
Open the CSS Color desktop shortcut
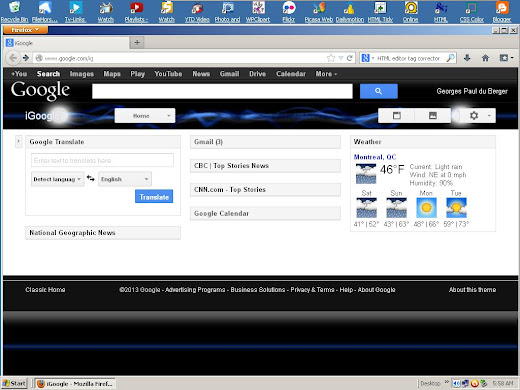(x=472, y=11)
